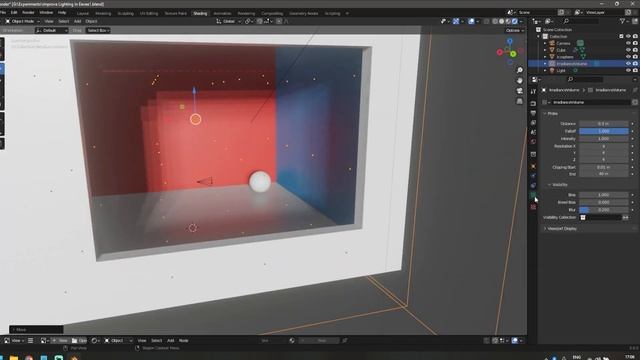Click the Visibility Collection field

pyautogui.click(x=601, y=218)
